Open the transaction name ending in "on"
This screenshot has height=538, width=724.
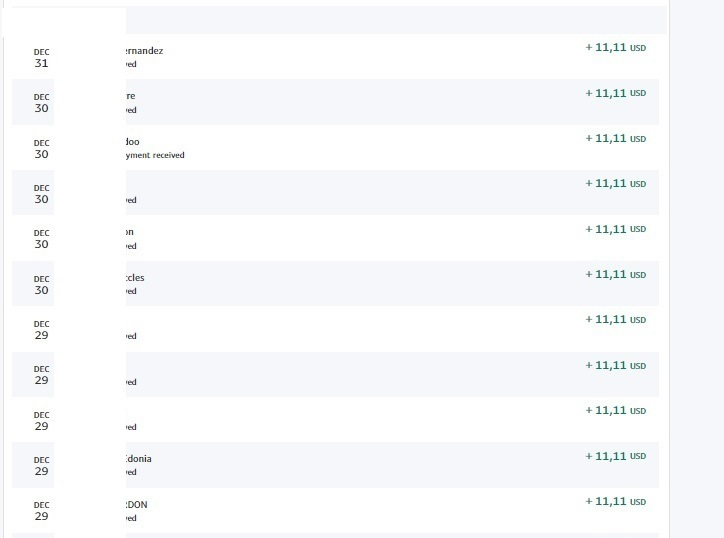130,232
